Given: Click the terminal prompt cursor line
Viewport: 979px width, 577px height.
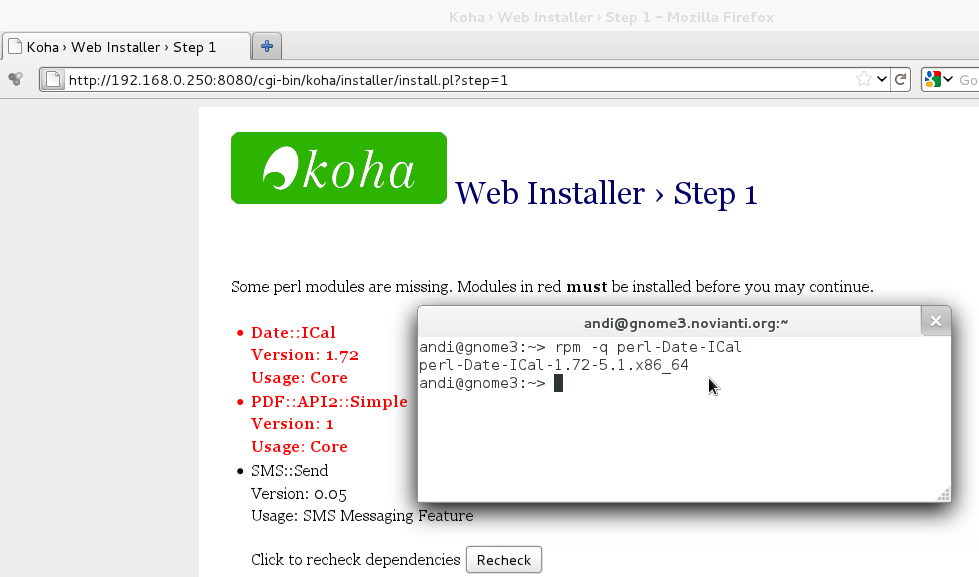Looking at the screenshot, I should click(x=491, y=383).
